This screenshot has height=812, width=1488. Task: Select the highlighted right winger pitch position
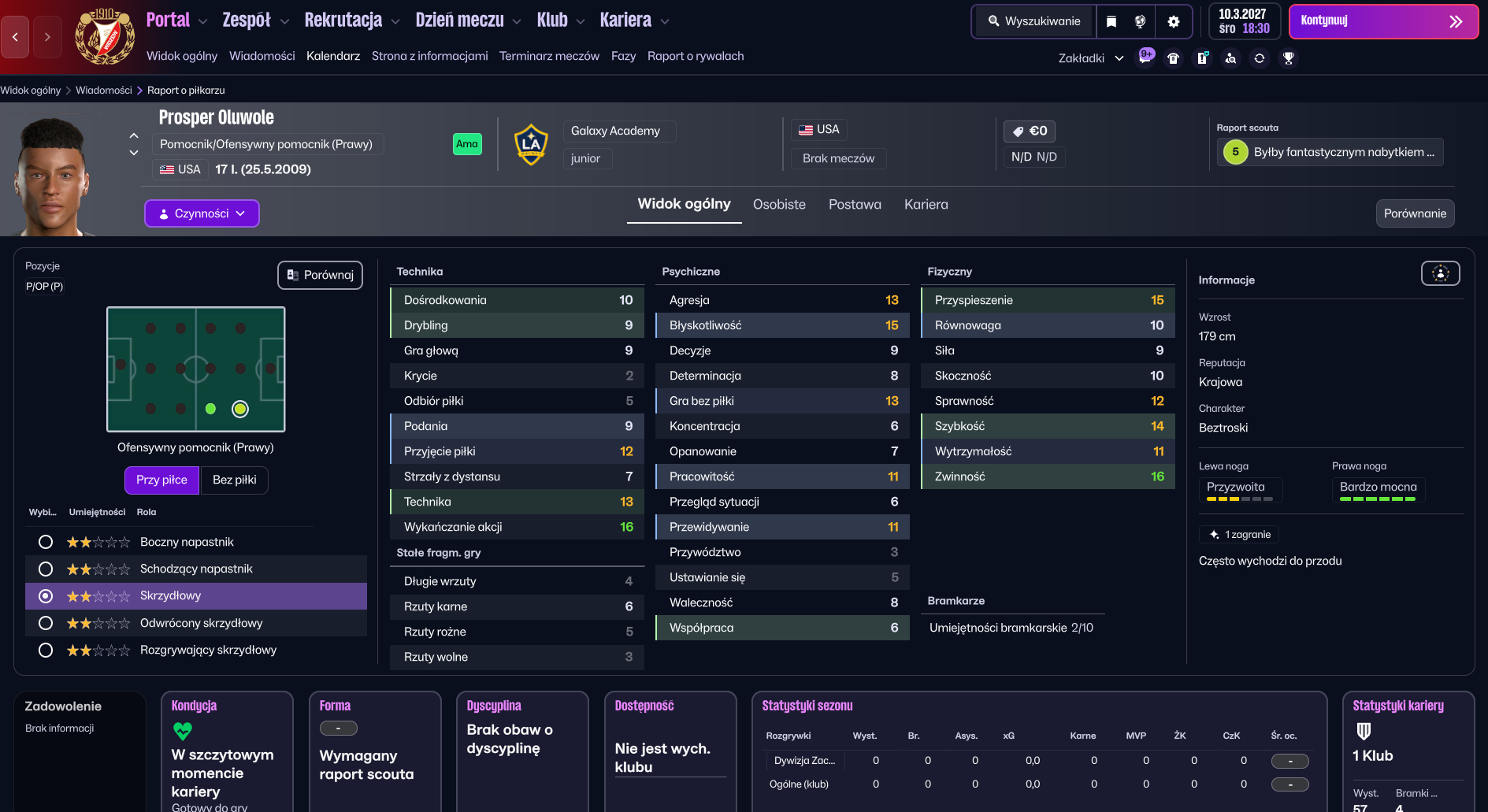point(240,409)
